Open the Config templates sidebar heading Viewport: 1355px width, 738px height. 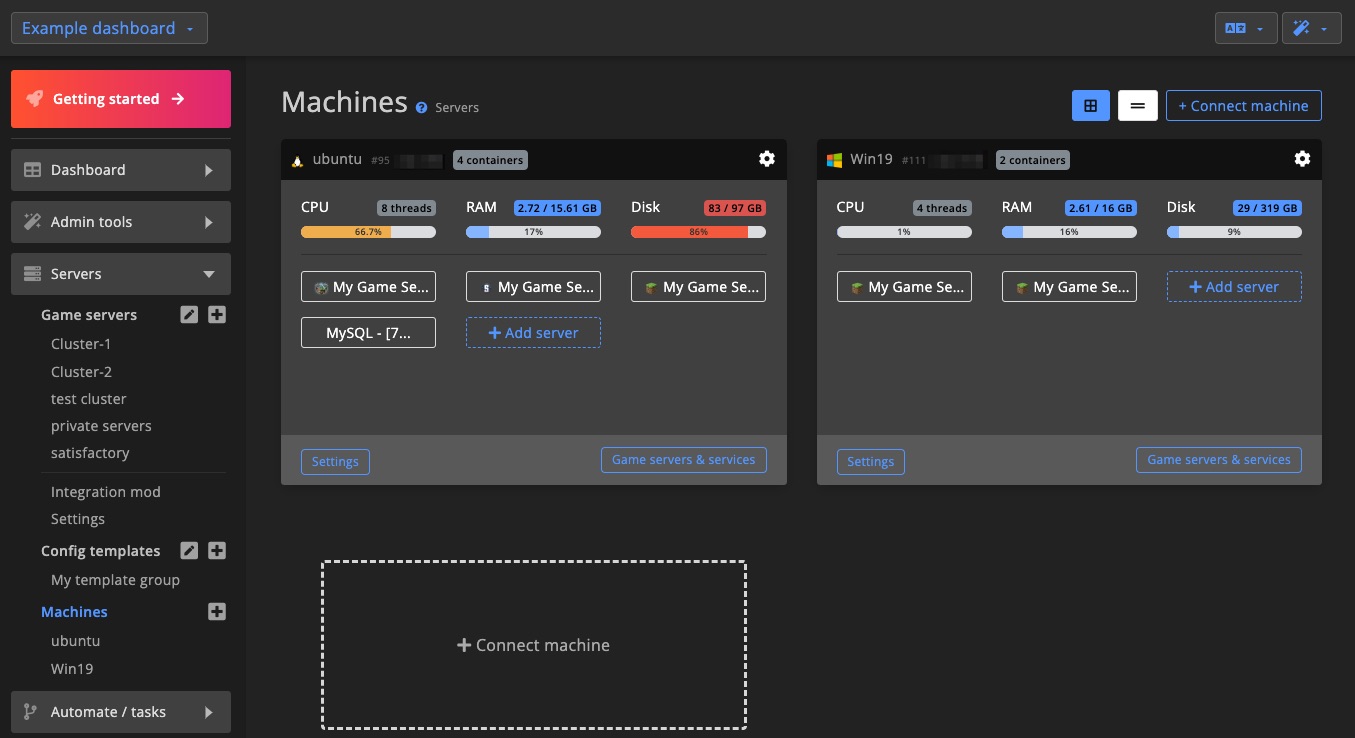click(x=100, y=551)
